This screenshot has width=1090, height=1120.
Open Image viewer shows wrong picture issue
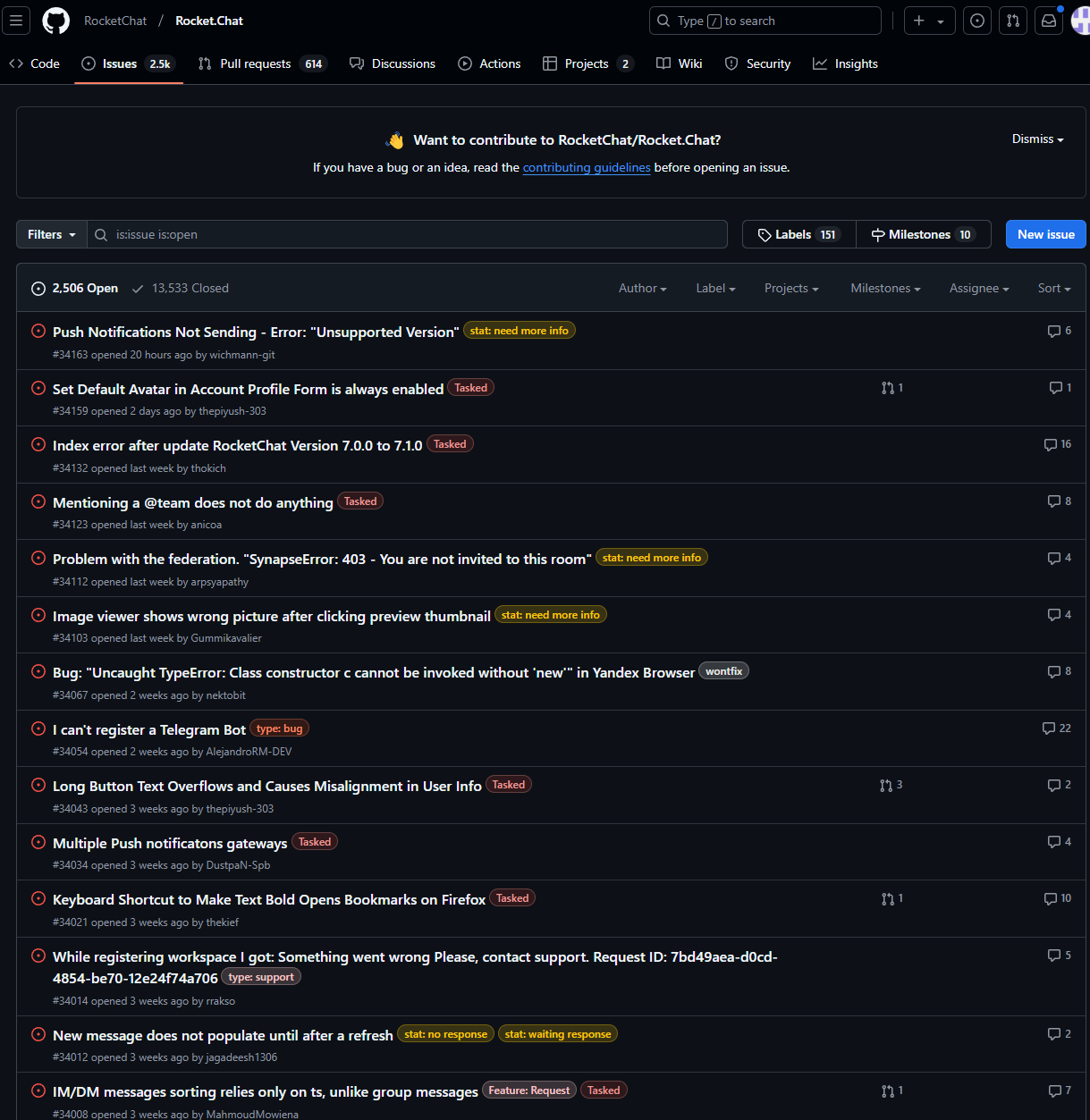(x=272, y=616)
